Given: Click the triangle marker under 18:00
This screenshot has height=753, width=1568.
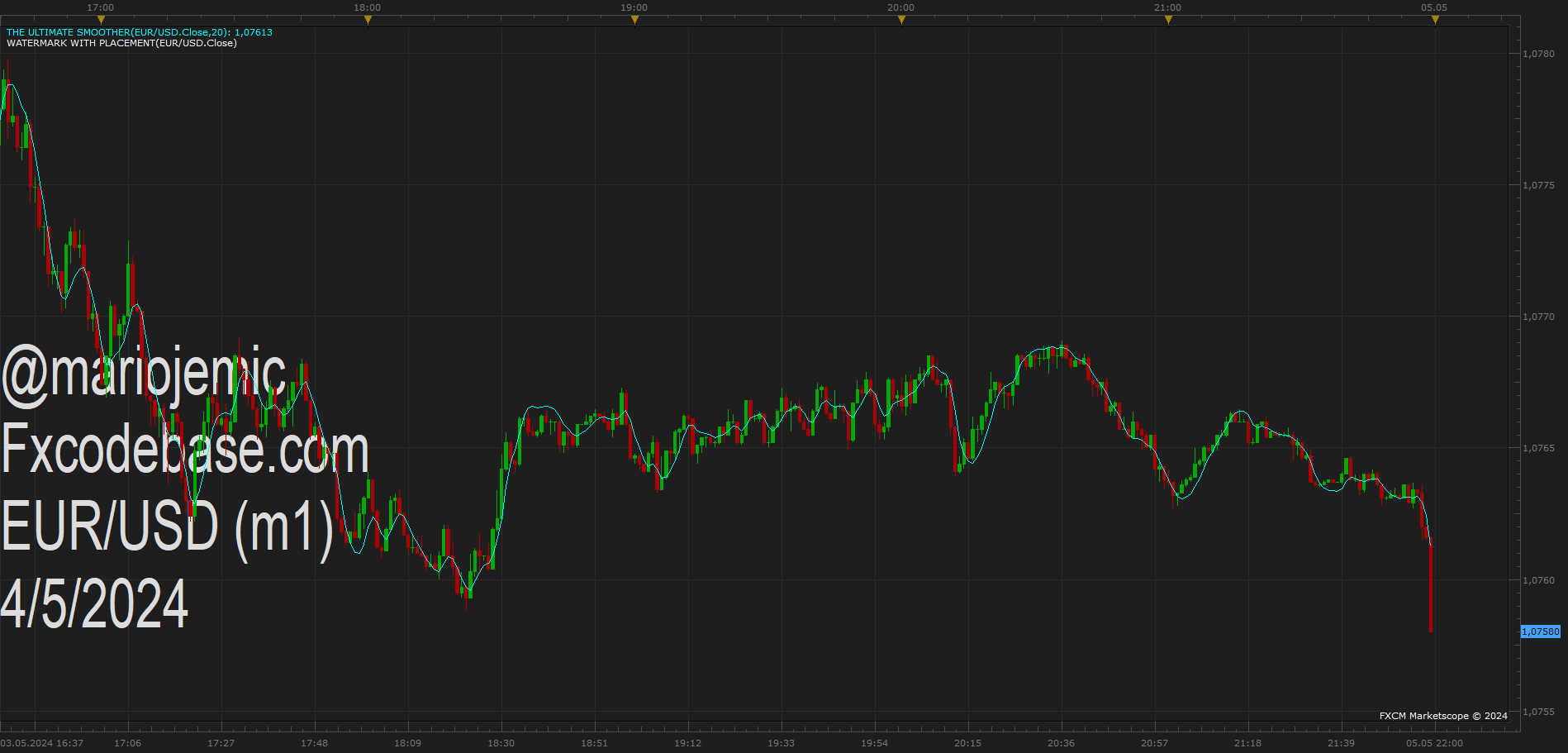Looking at the screenshot, I should [x=368, y=20].
